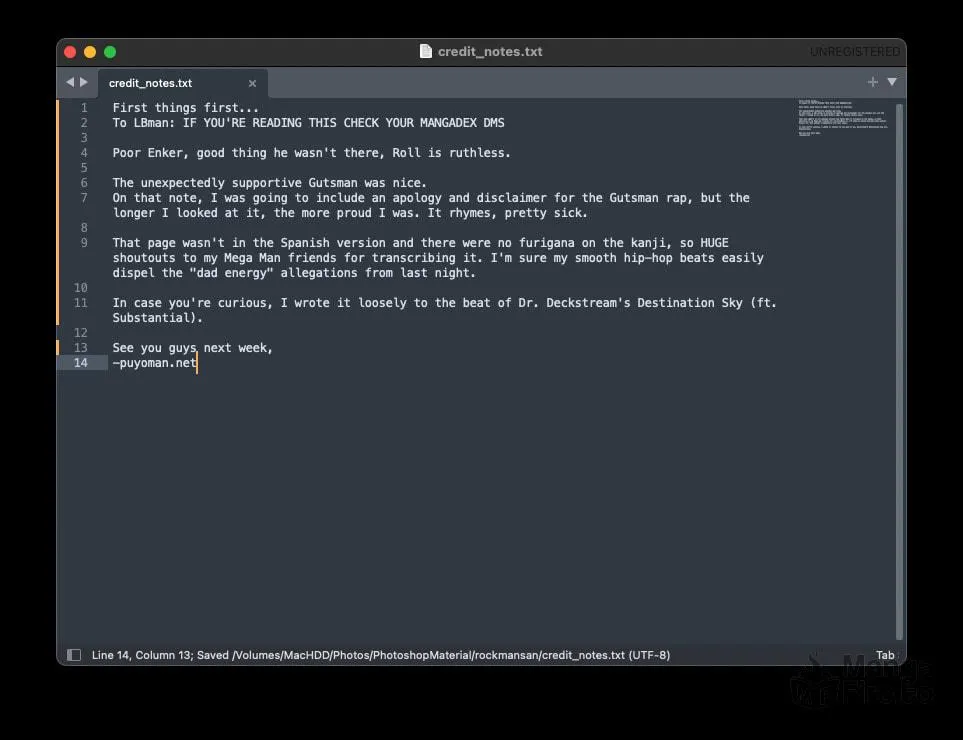Click the document icon in title bar
The image size is (963, 740).
click(426, 52)
